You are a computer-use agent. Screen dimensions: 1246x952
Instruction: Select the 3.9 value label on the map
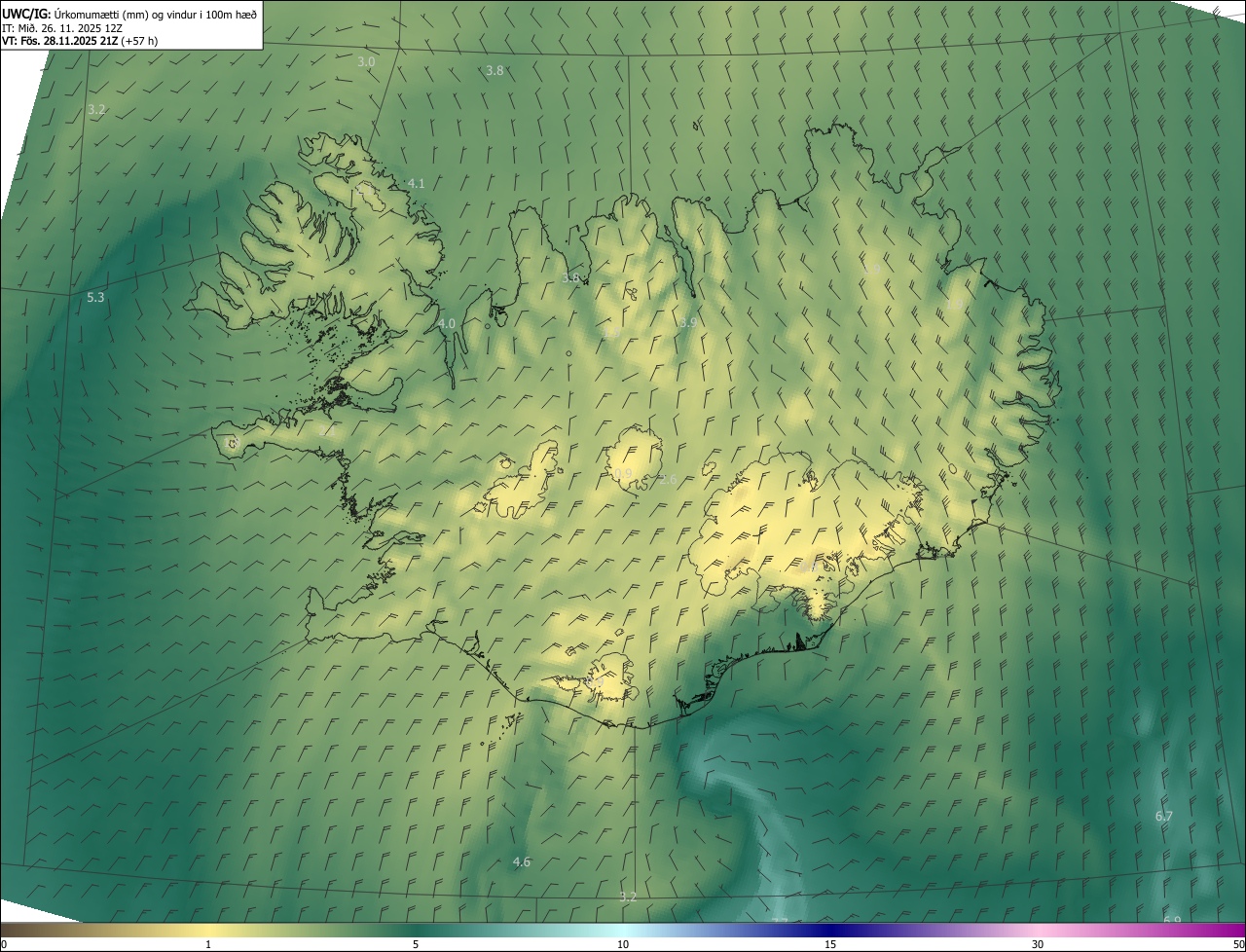coord(688,322)
